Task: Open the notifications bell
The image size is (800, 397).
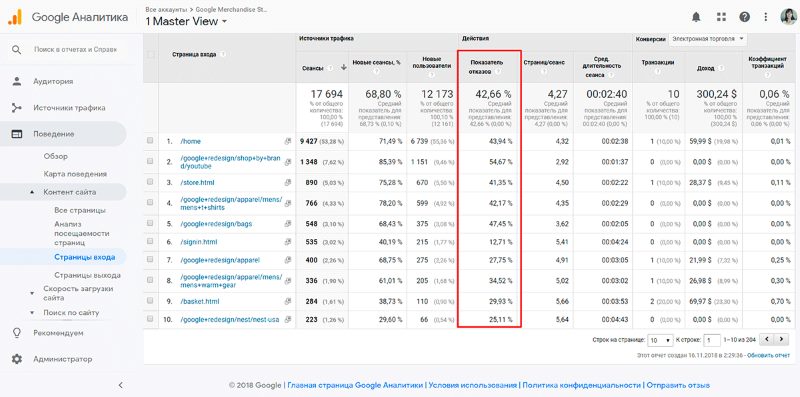Action: click(696, 17)
